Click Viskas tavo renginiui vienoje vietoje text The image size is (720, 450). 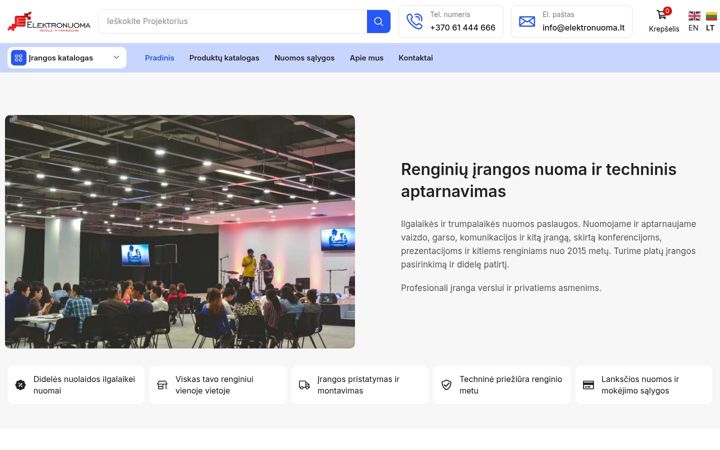tap(214, 385)
